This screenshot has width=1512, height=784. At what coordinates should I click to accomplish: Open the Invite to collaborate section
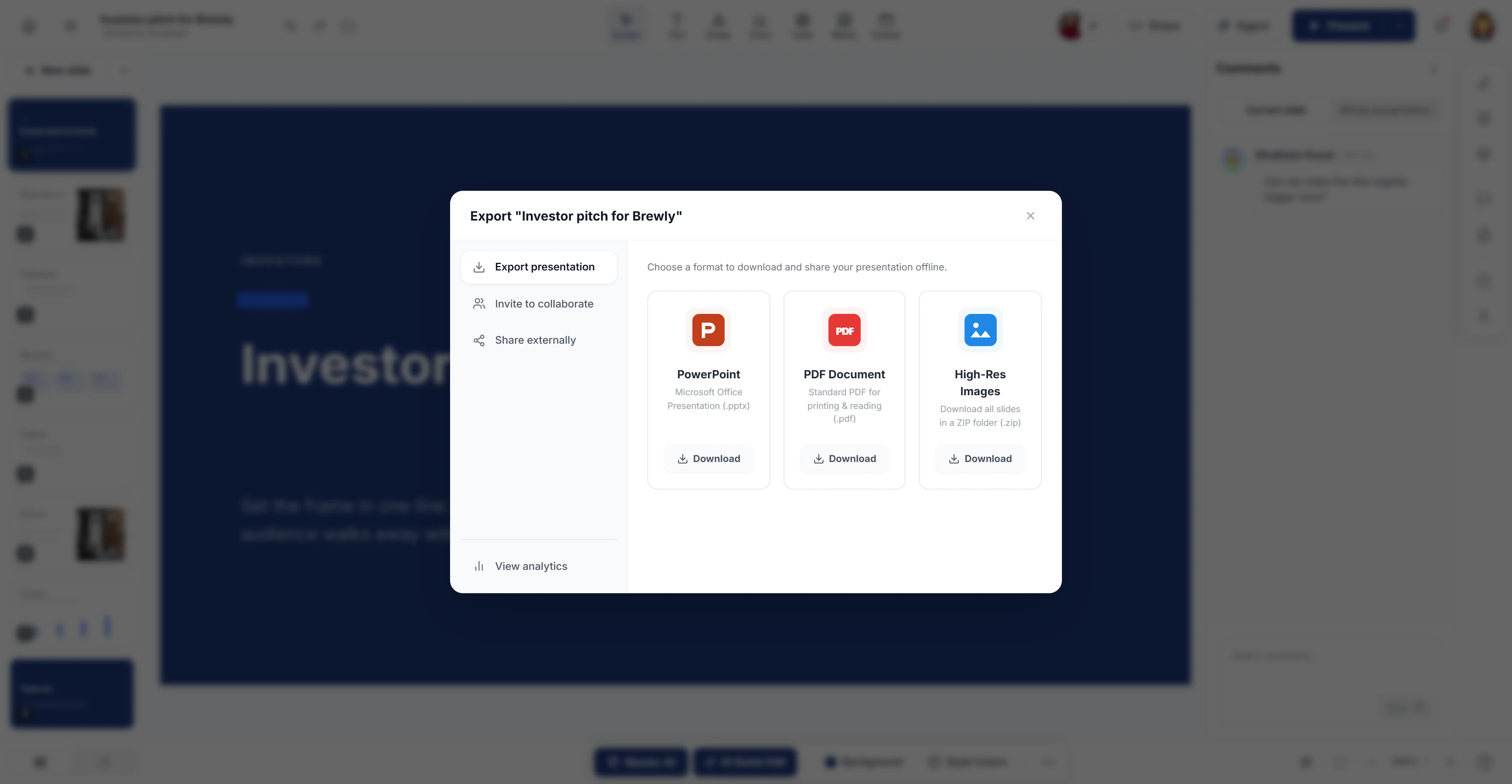click(539, 304)
